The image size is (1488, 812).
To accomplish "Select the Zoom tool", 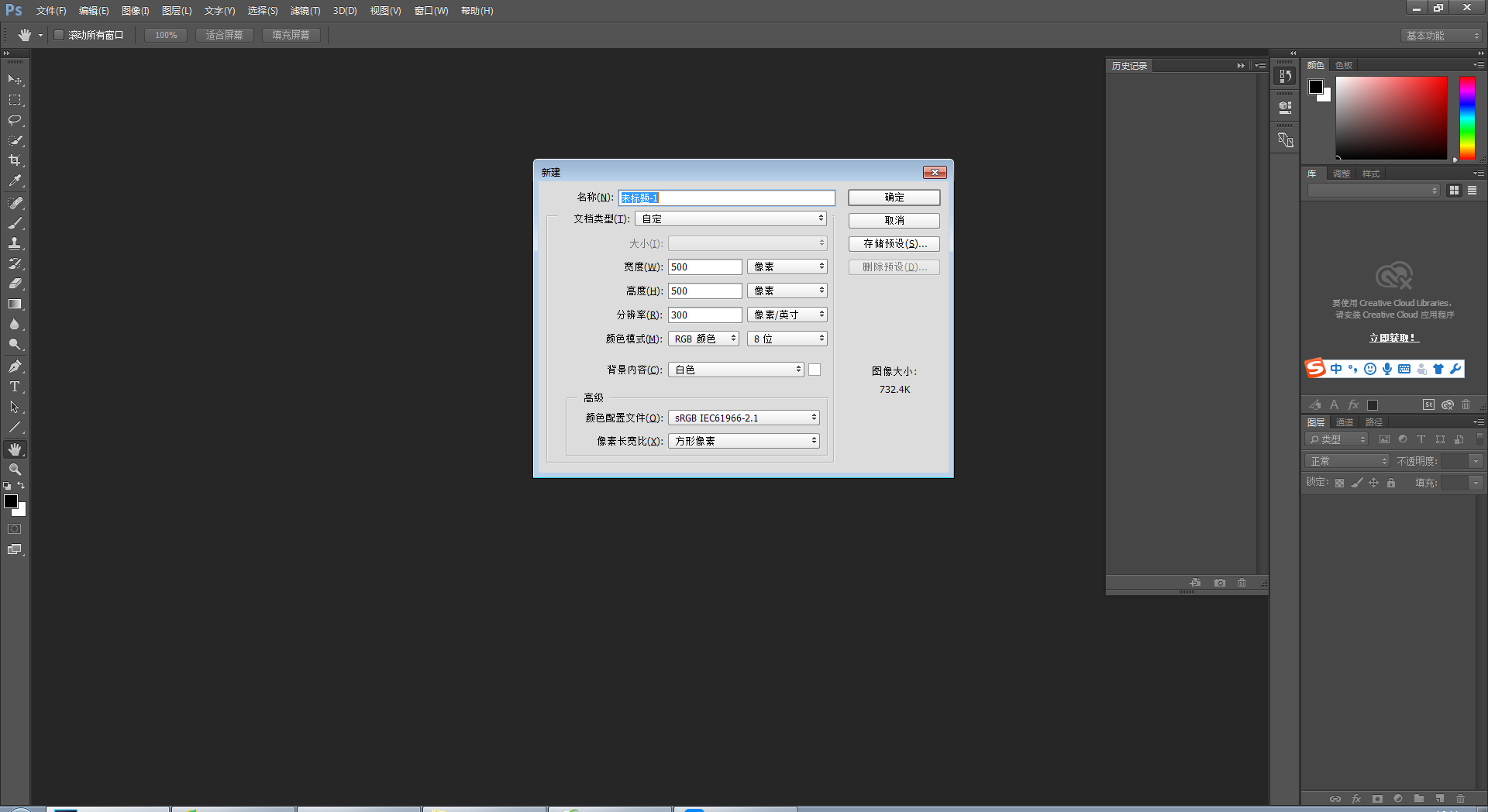I will tap(15, 470).
